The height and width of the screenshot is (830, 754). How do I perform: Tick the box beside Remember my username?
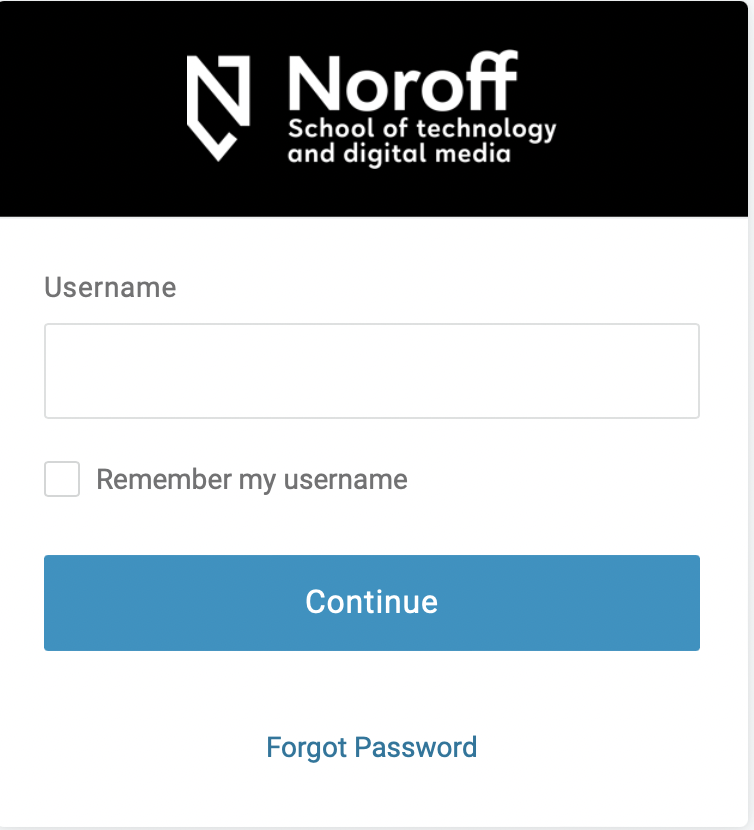tap(62, 479)
